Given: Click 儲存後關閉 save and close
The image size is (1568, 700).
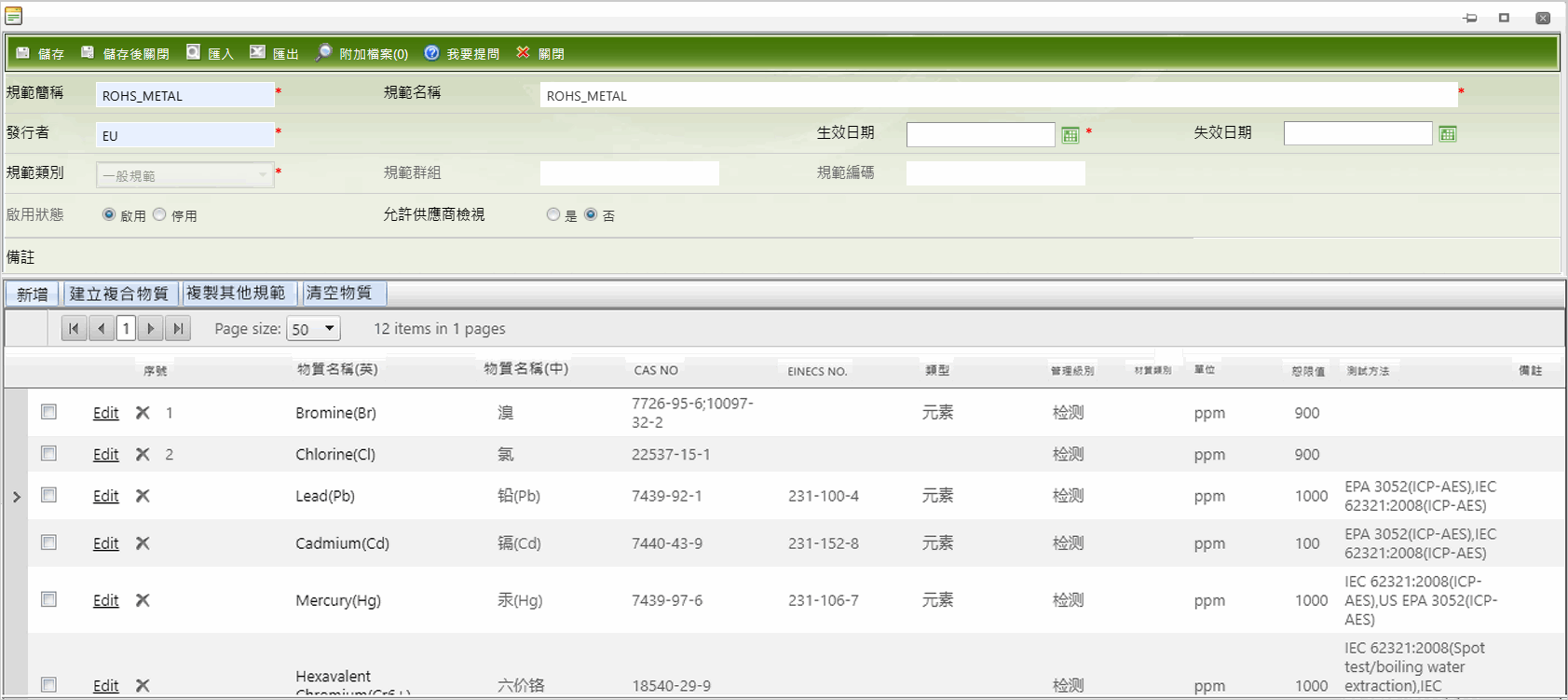Looking at the screenshot, I should point(125,53).
